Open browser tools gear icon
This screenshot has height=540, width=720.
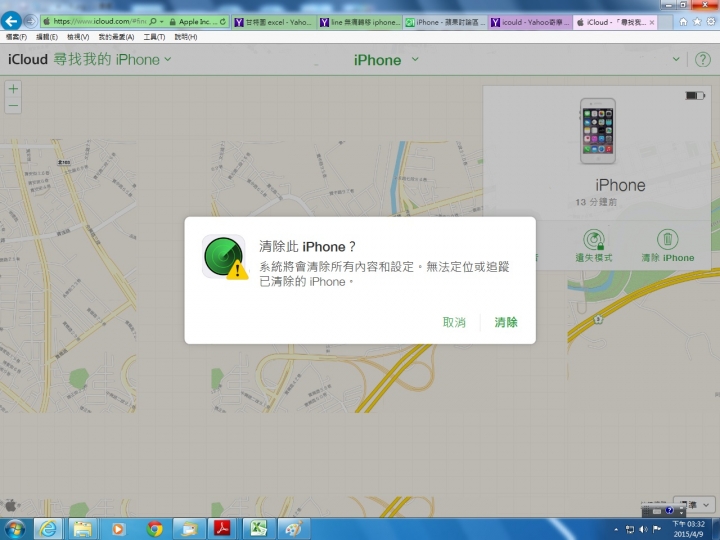[711, 22]
